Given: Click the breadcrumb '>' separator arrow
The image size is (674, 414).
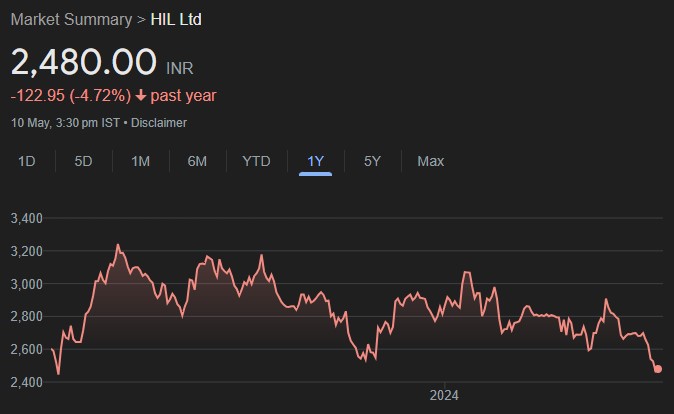Looking at the screenshot, I should (x=141, y=20).
